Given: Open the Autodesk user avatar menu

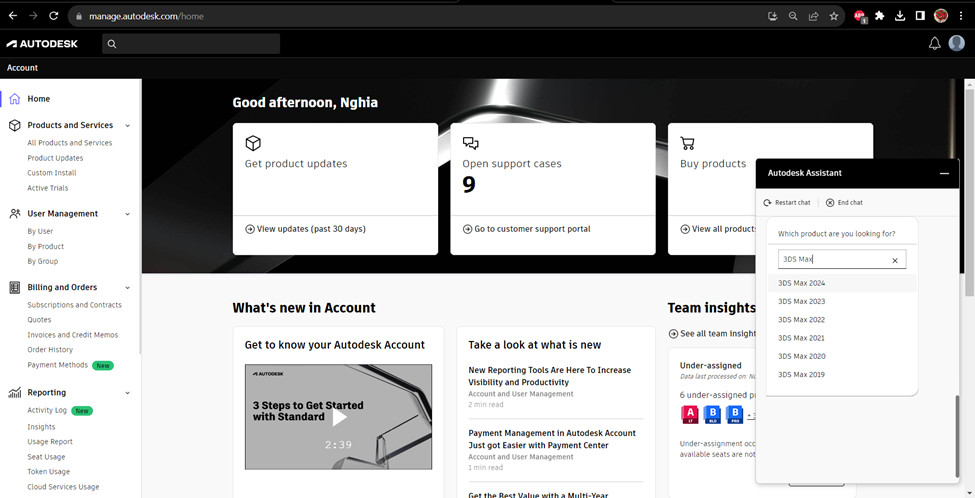Looking at the screenshot, I should (956, 43).
